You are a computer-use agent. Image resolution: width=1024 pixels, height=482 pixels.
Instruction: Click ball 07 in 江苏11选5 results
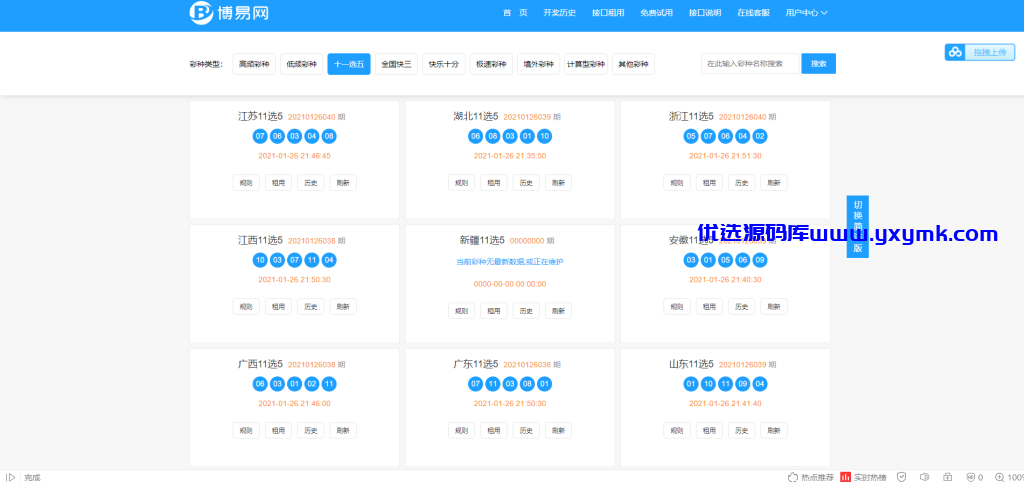coord(260,137)
